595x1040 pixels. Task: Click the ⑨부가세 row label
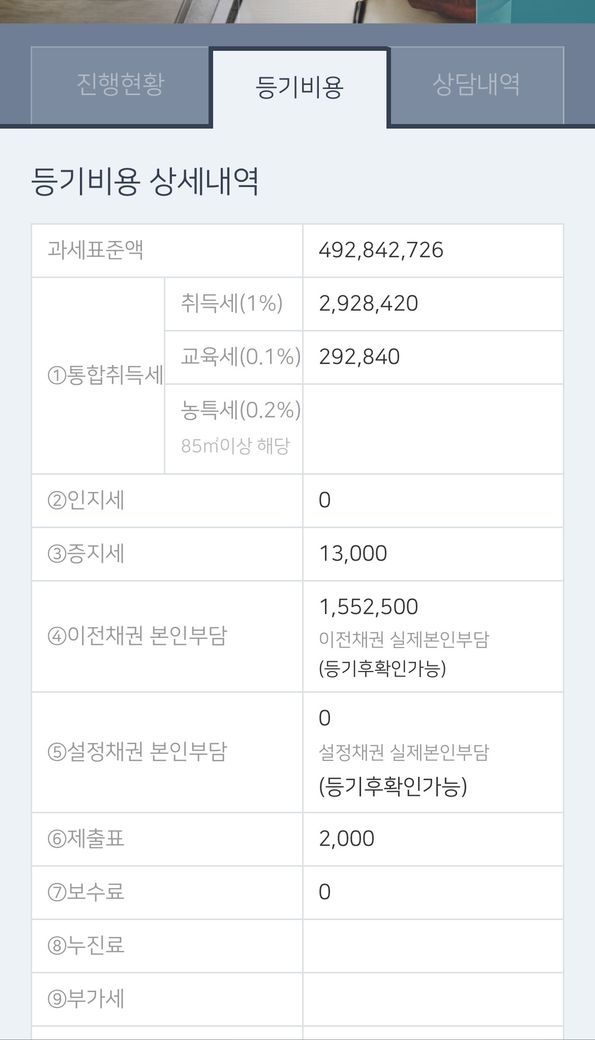coord(86,999)
